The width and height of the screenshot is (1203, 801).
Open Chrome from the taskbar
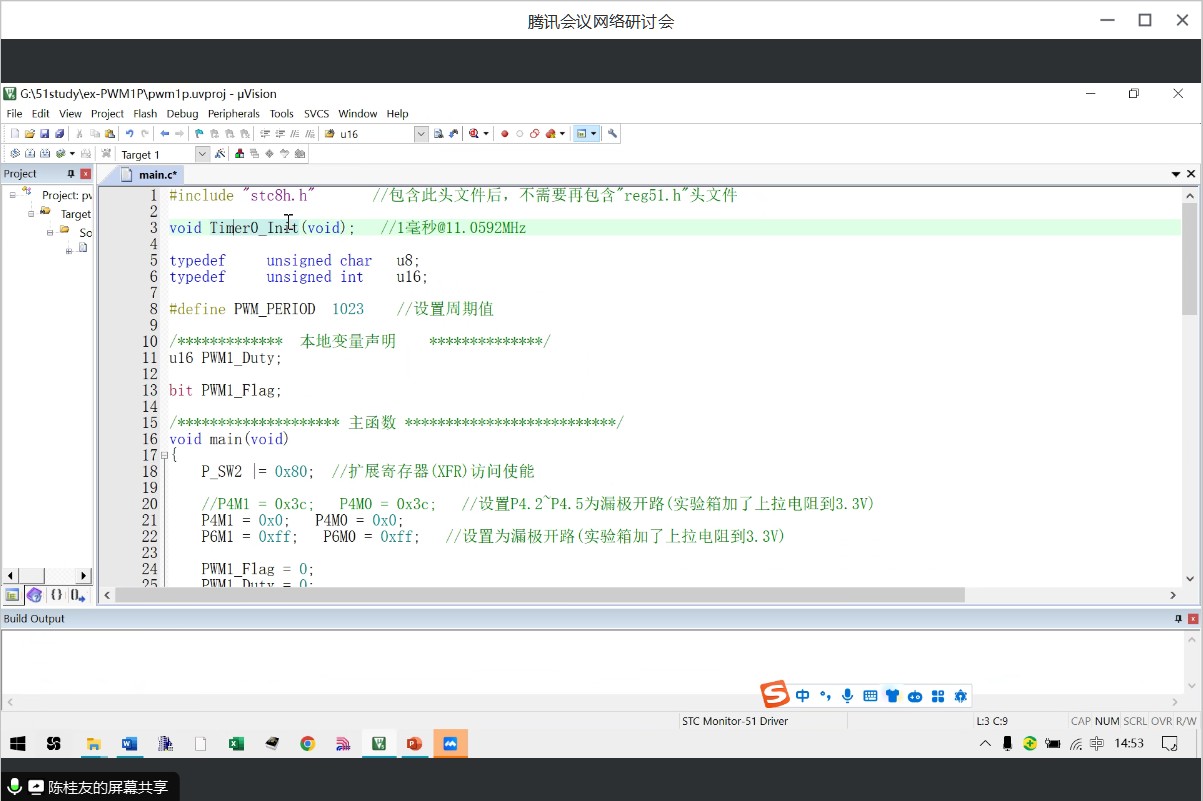coord(307,744)
